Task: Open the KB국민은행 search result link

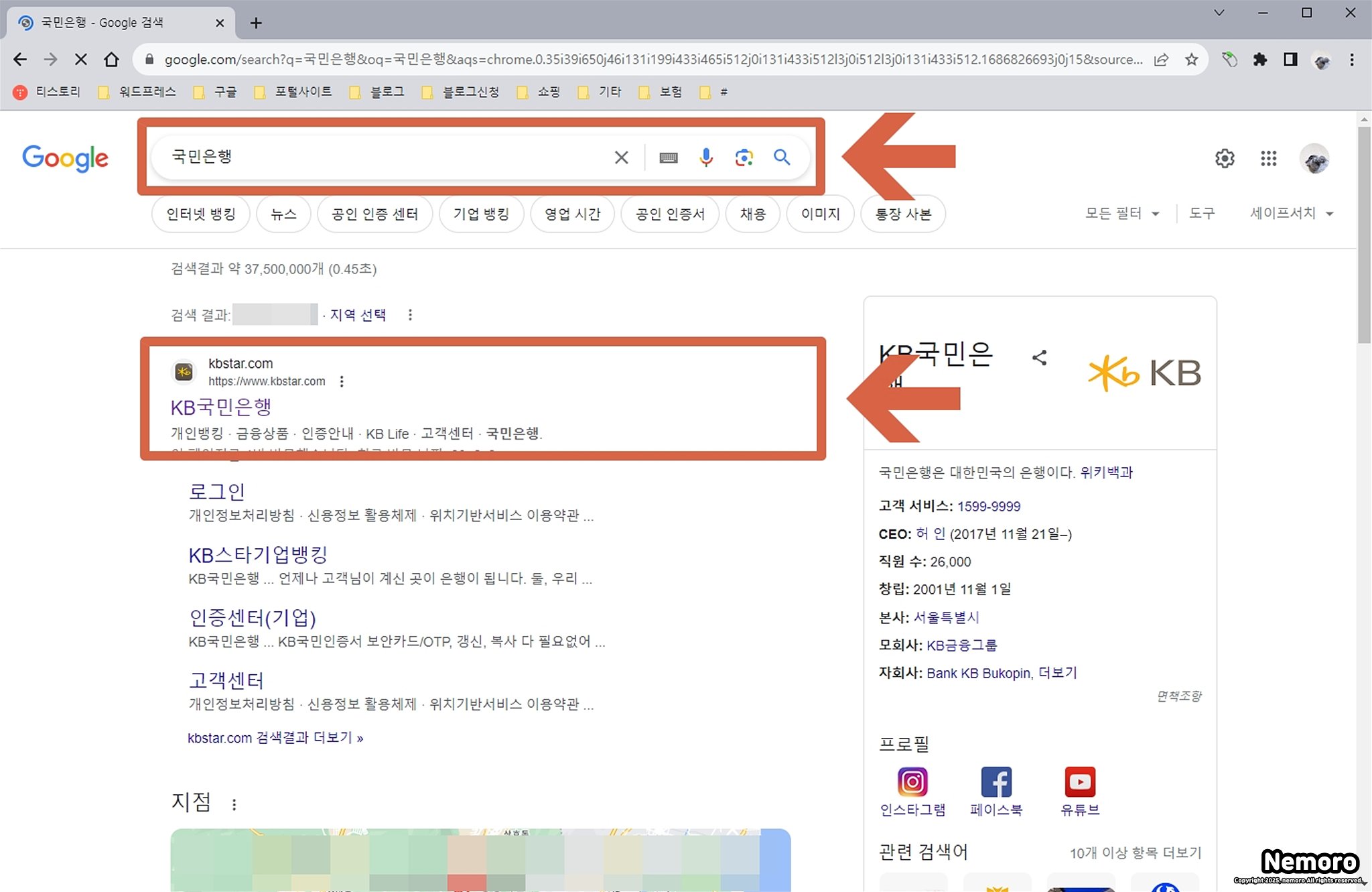Action: tap(221, 407)
